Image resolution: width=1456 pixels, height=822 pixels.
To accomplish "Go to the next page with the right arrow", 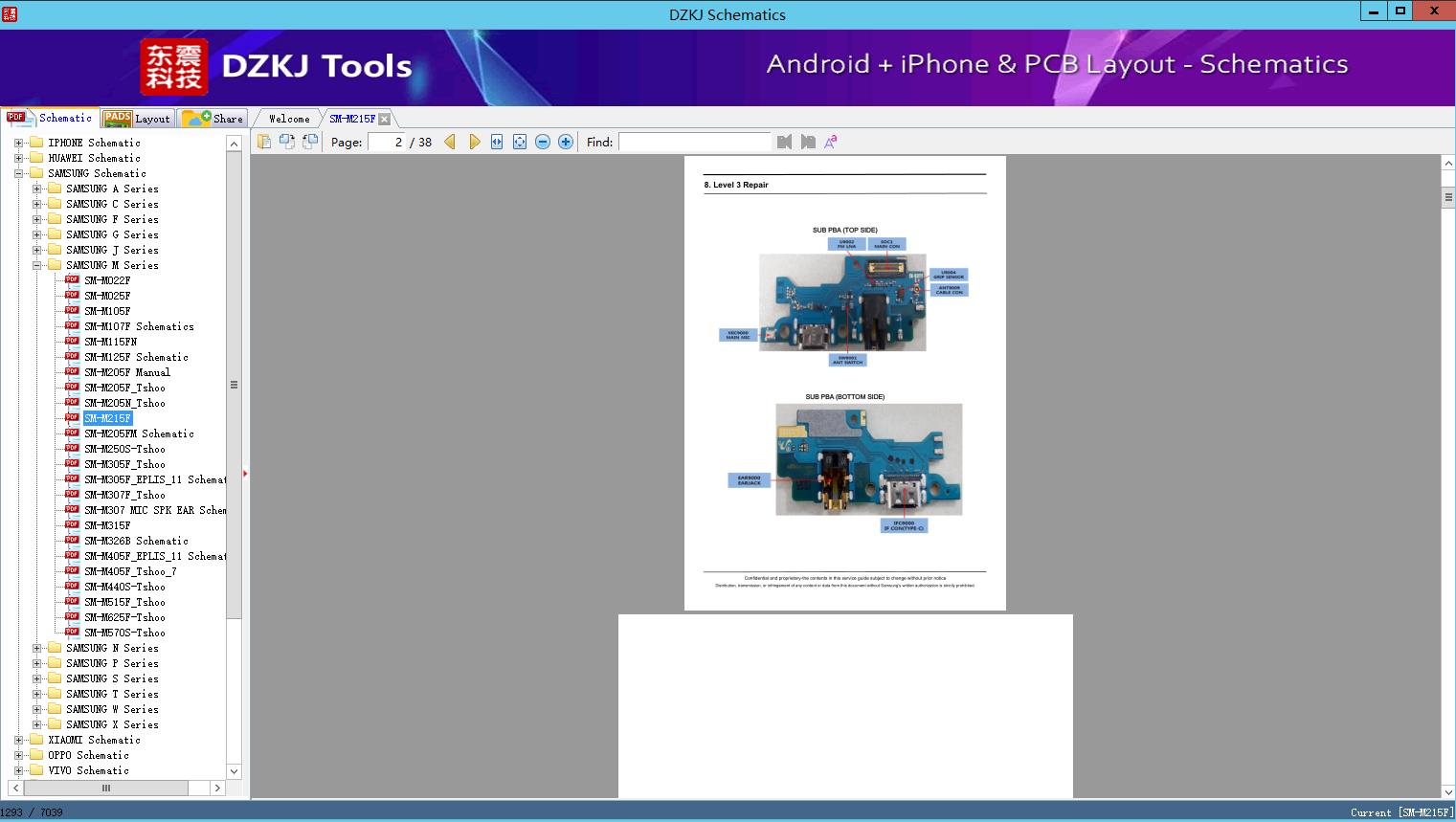I will [474, 142].
